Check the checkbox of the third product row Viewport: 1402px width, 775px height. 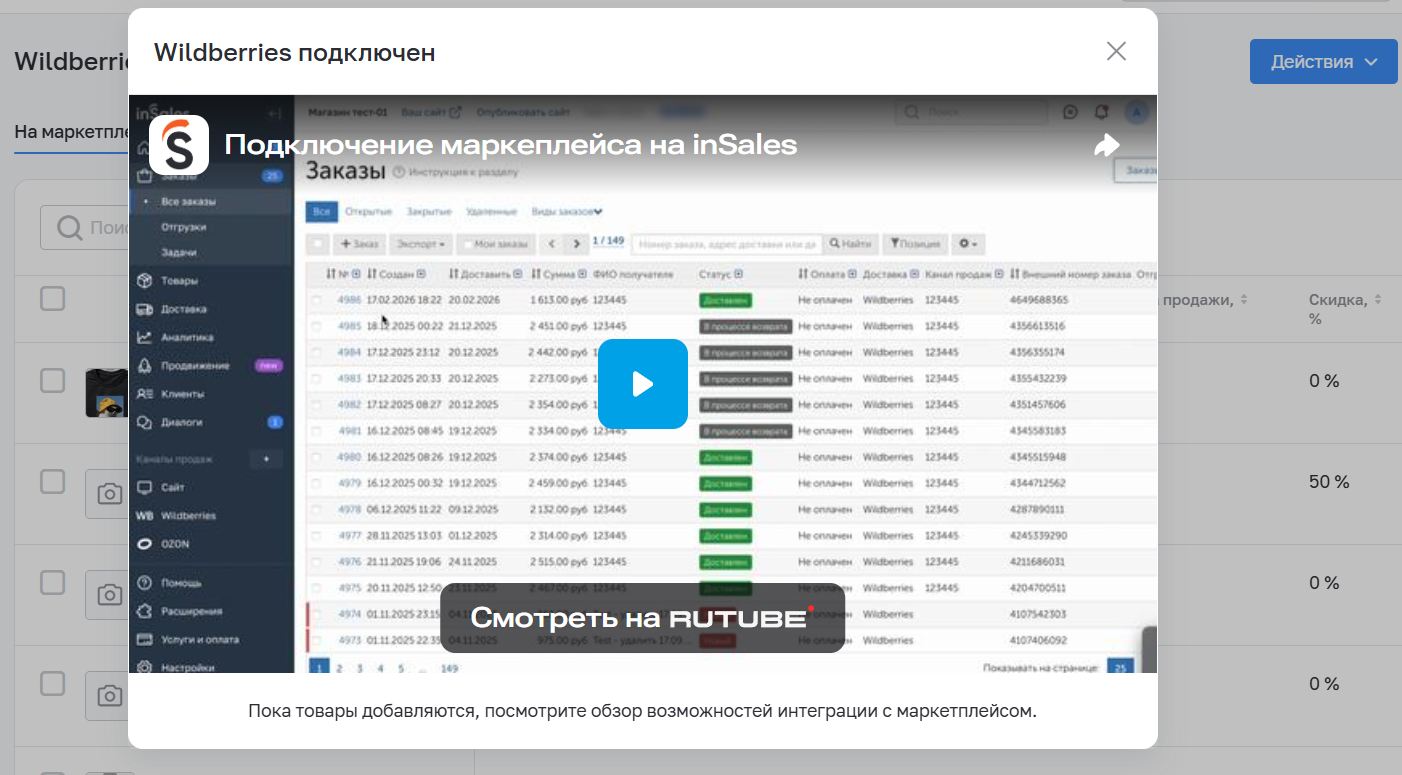pyautogui.click(x=52, y=582)
